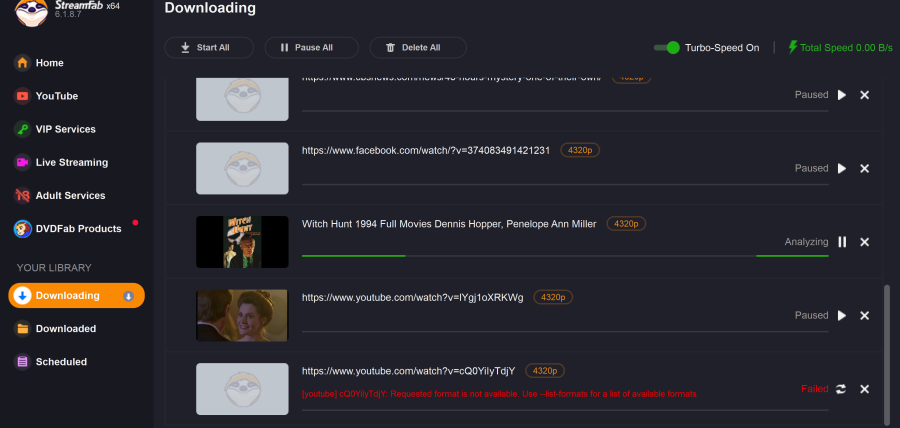Toggle Turbo-Speed off
The height and width of the screenshot is (428, 900).
(667, 47)
